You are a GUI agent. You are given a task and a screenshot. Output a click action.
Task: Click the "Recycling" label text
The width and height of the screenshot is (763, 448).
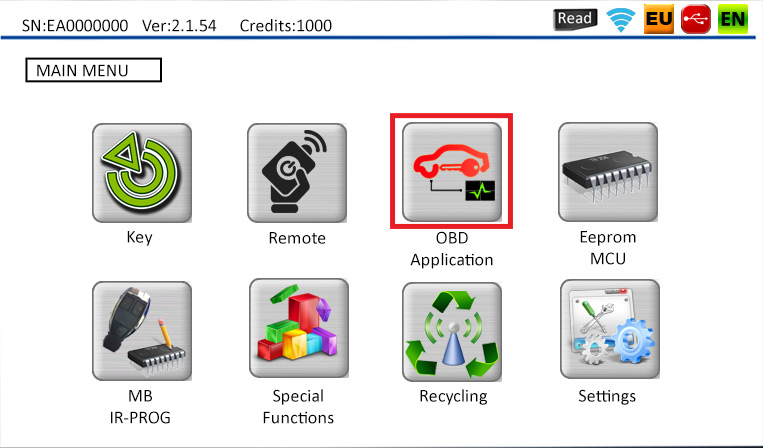[453, 396]
